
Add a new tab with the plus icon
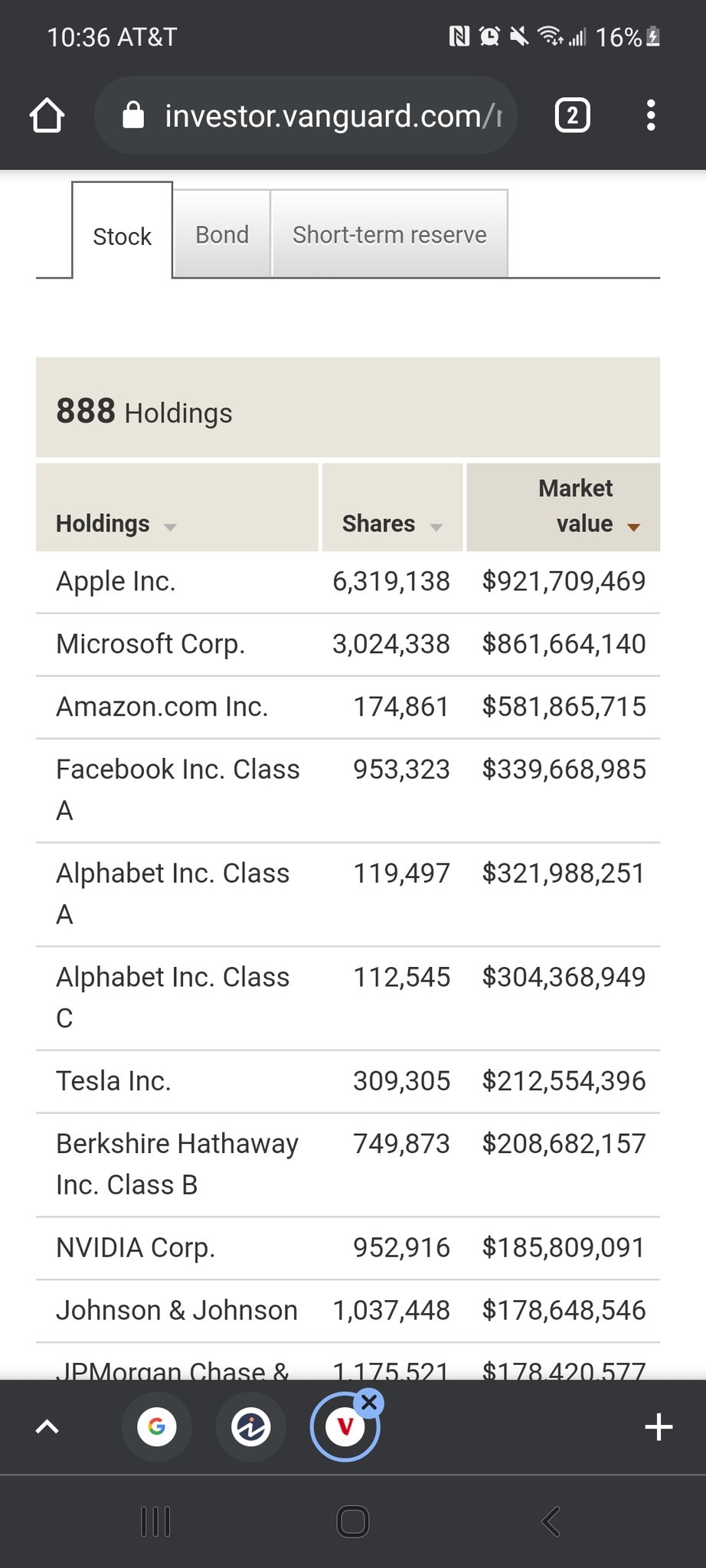659,1427
